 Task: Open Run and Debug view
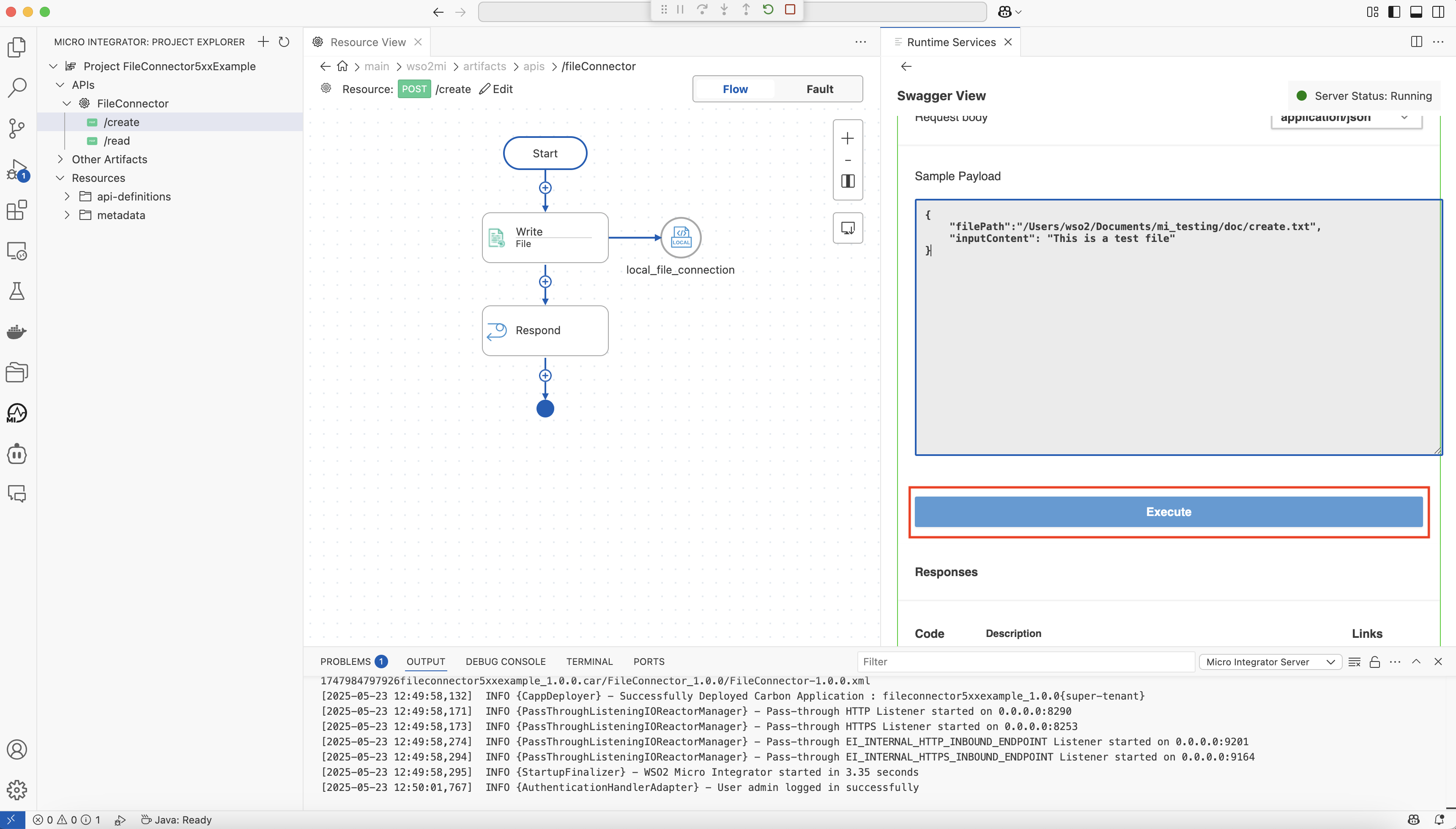[17, 170]
